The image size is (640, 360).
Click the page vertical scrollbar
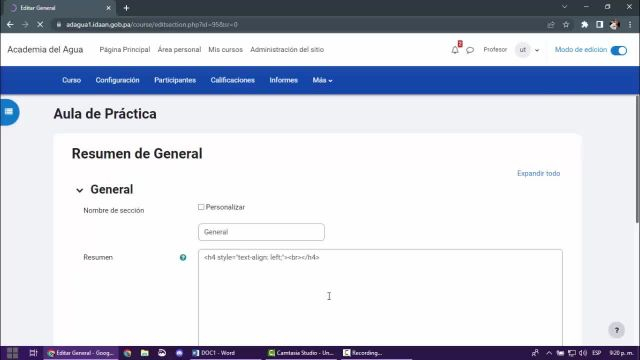[637, 159]
